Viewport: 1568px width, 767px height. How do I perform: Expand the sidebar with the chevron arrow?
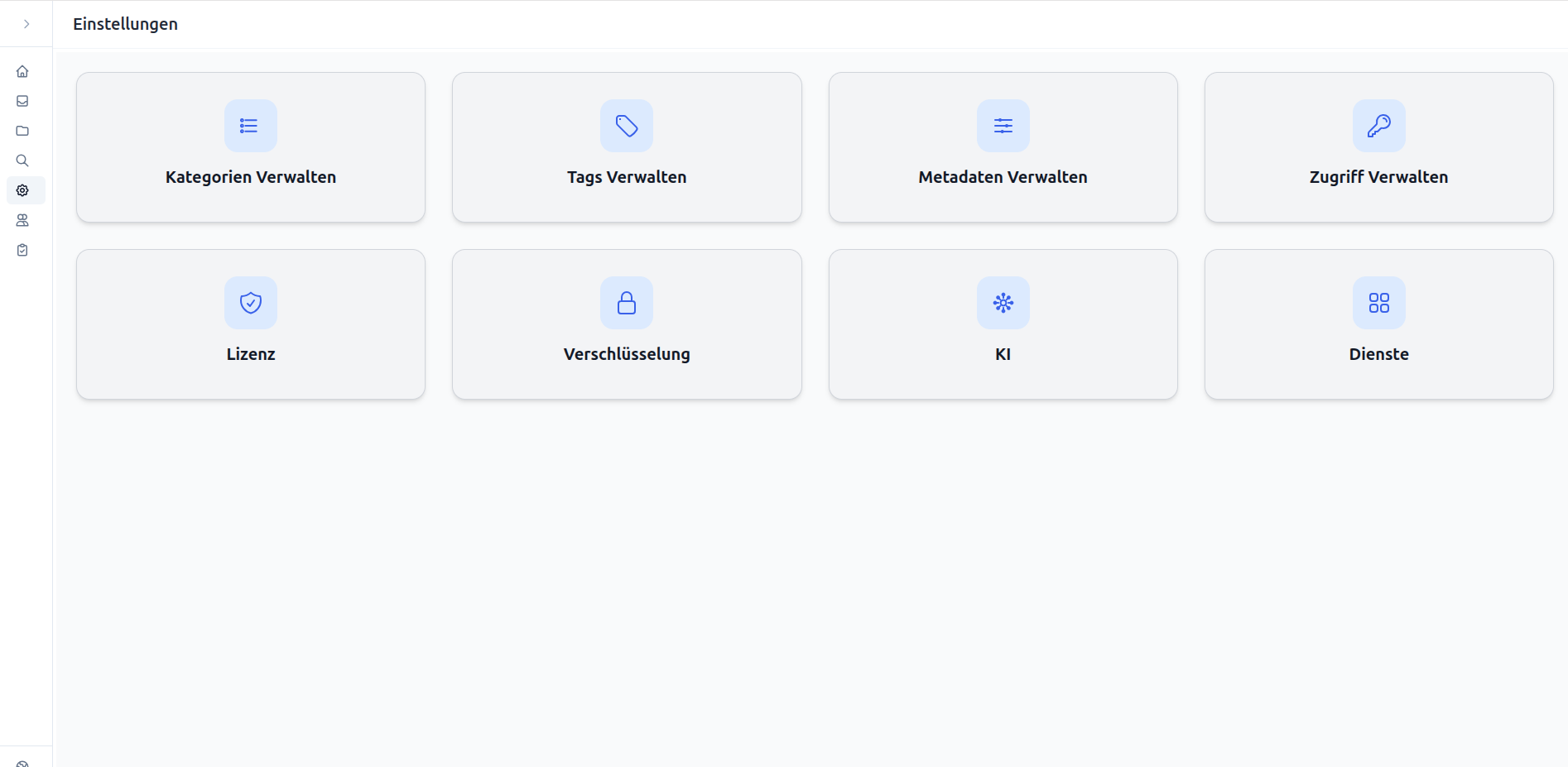pyautogui.click(x=26, y=24)
